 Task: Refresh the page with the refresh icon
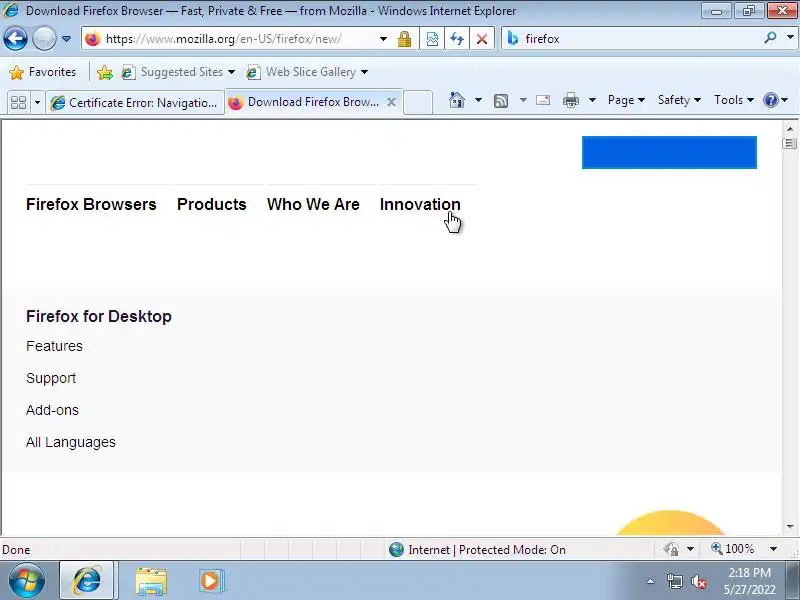[457, 39]
